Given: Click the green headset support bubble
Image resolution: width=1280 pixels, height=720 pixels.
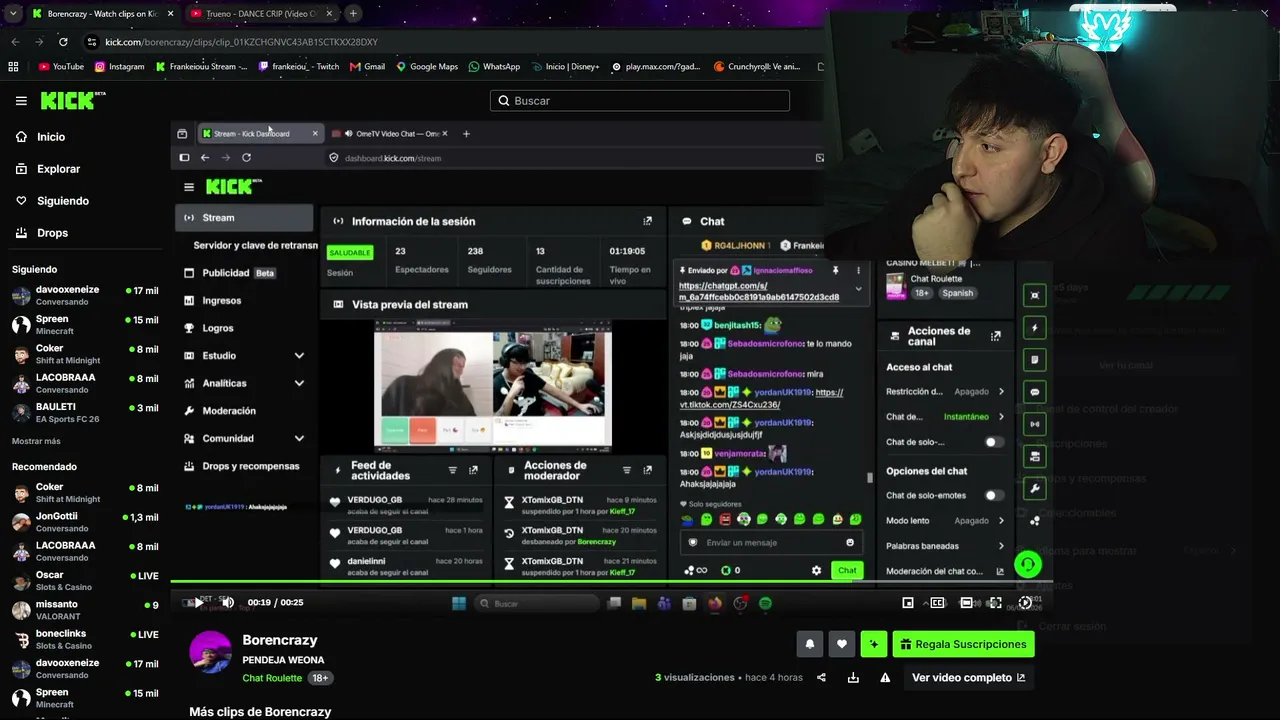Looking at the screenshot, I should tap(1027, 565).
